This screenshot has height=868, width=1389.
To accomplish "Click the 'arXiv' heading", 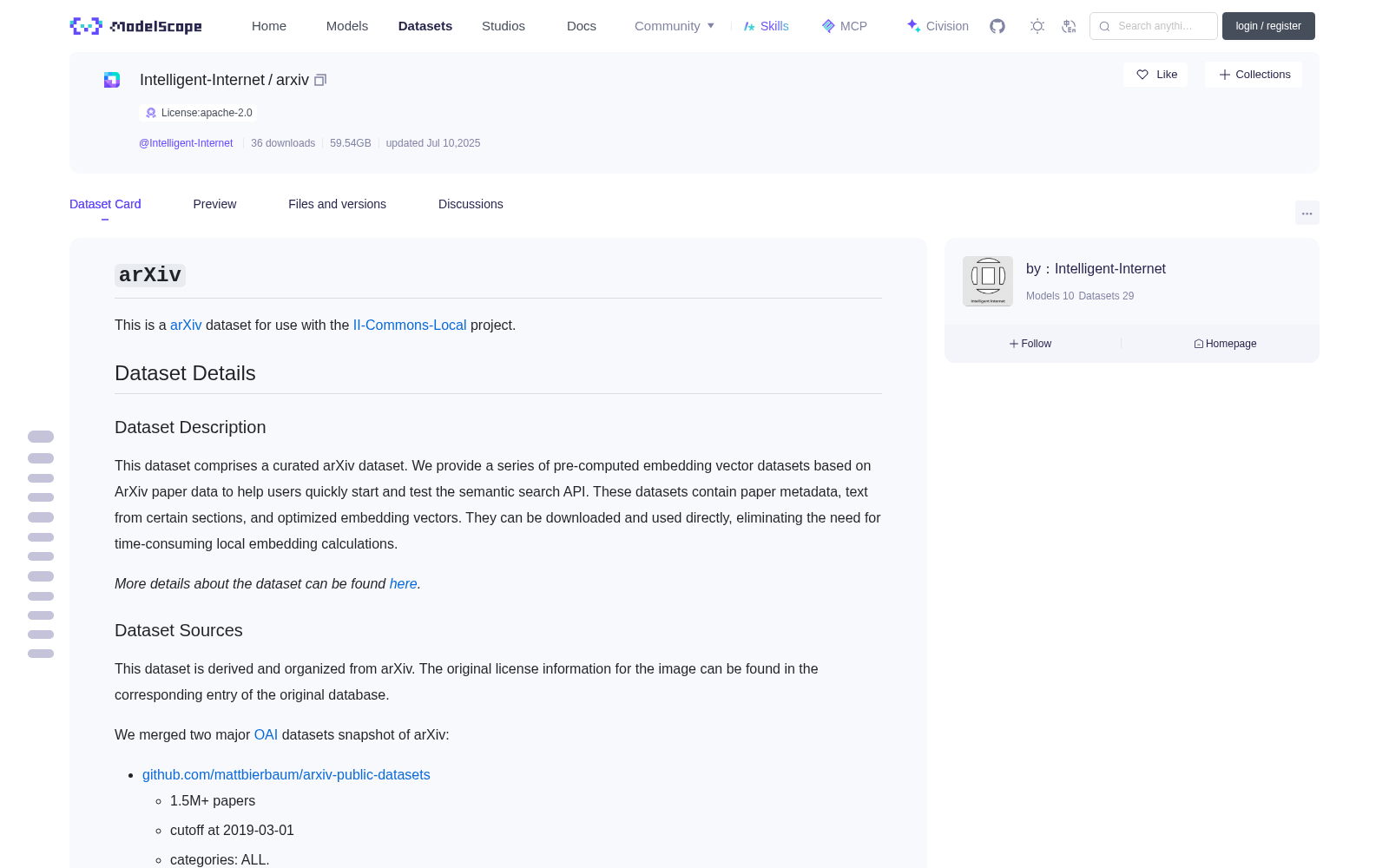I will coord(150,275).
